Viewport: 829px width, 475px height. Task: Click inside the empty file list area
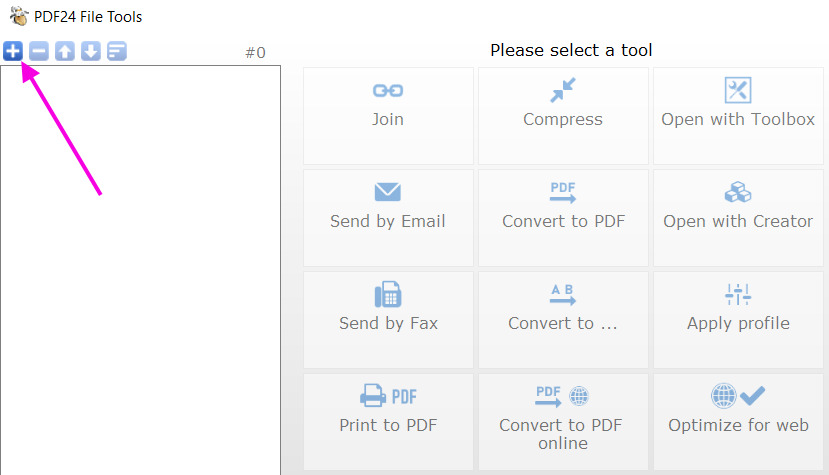pos(141,270)
